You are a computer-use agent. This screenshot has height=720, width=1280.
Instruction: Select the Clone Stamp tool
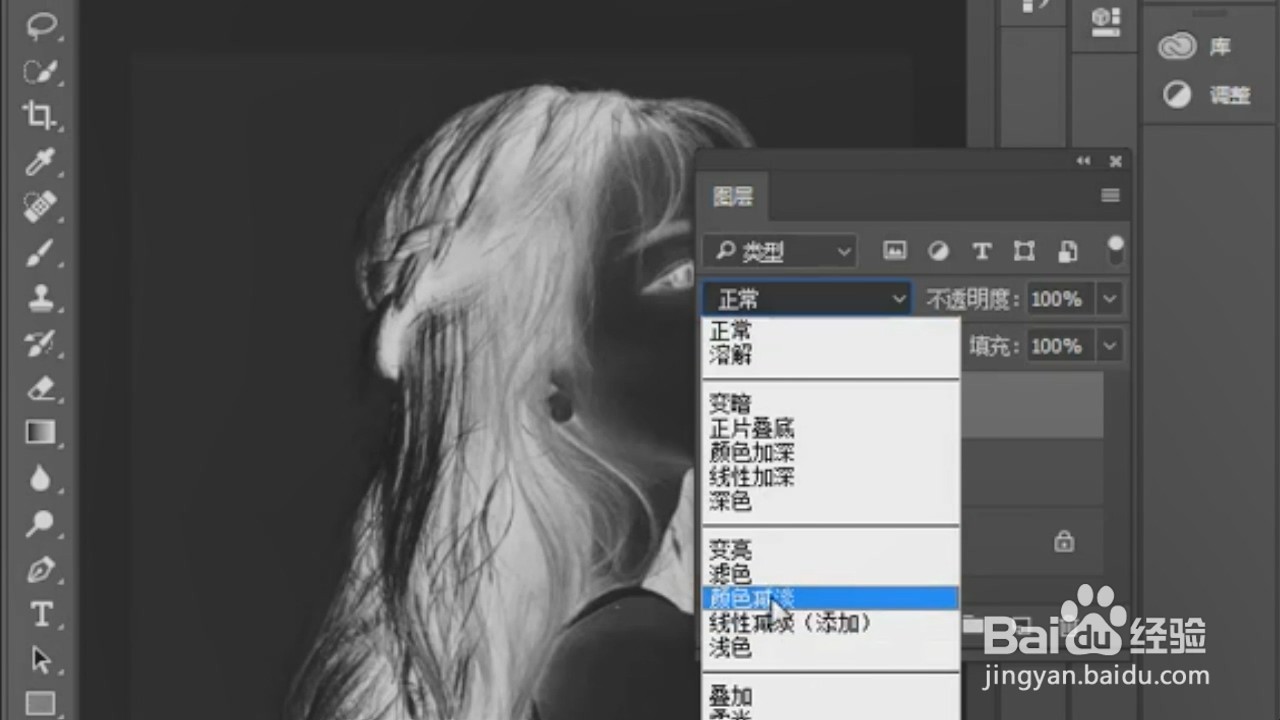[40, 296]
